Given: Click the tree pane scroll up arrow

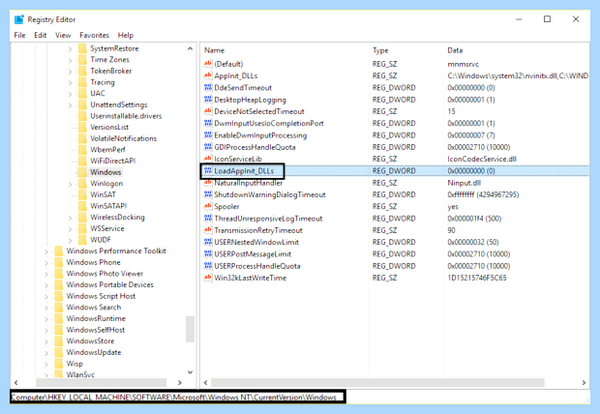Looking at the screenshot, I should 190,49.
